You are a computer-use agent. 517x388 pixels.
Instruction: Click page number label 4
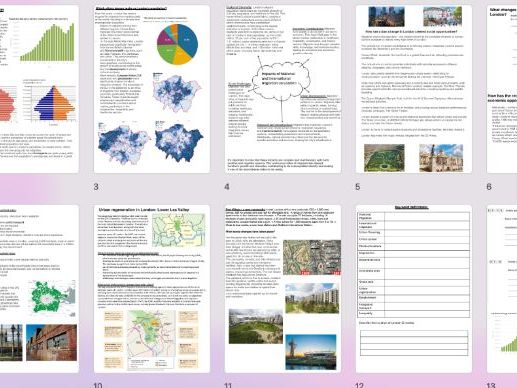[x=227, y=187]
